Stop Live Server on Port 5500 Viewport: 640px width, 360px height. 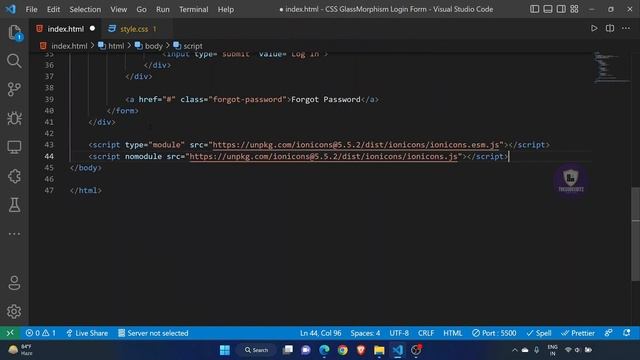point(494,333)
